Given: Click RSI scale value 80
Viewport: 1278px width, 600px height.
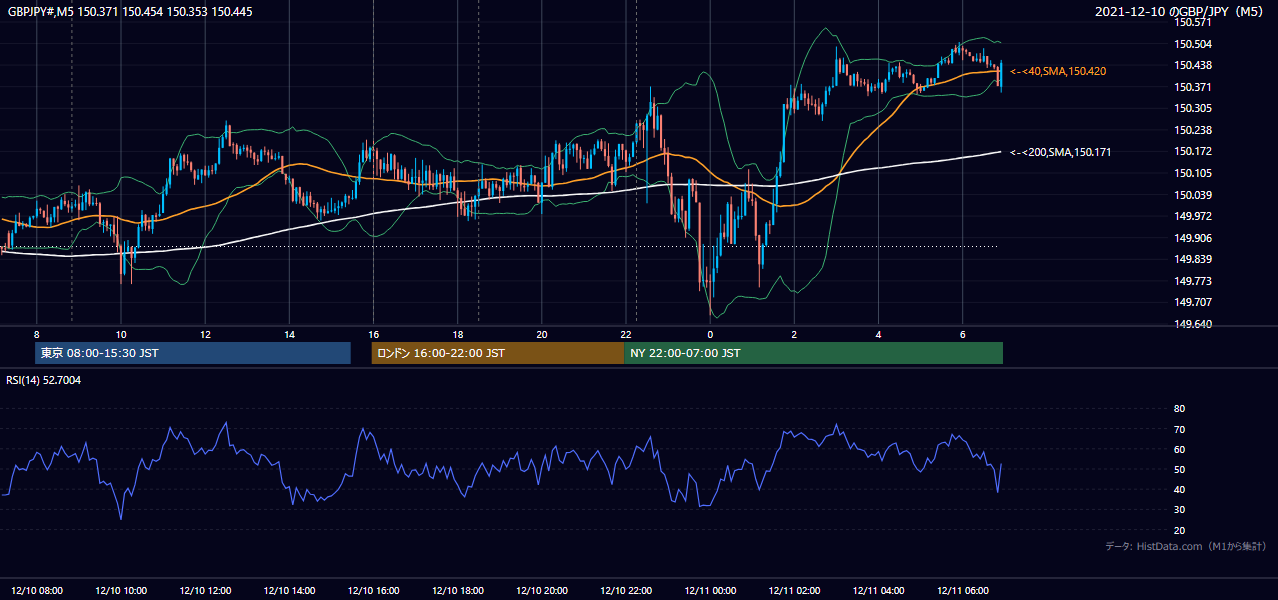Looking at the screenshot, I should [x=1179, y=409].
